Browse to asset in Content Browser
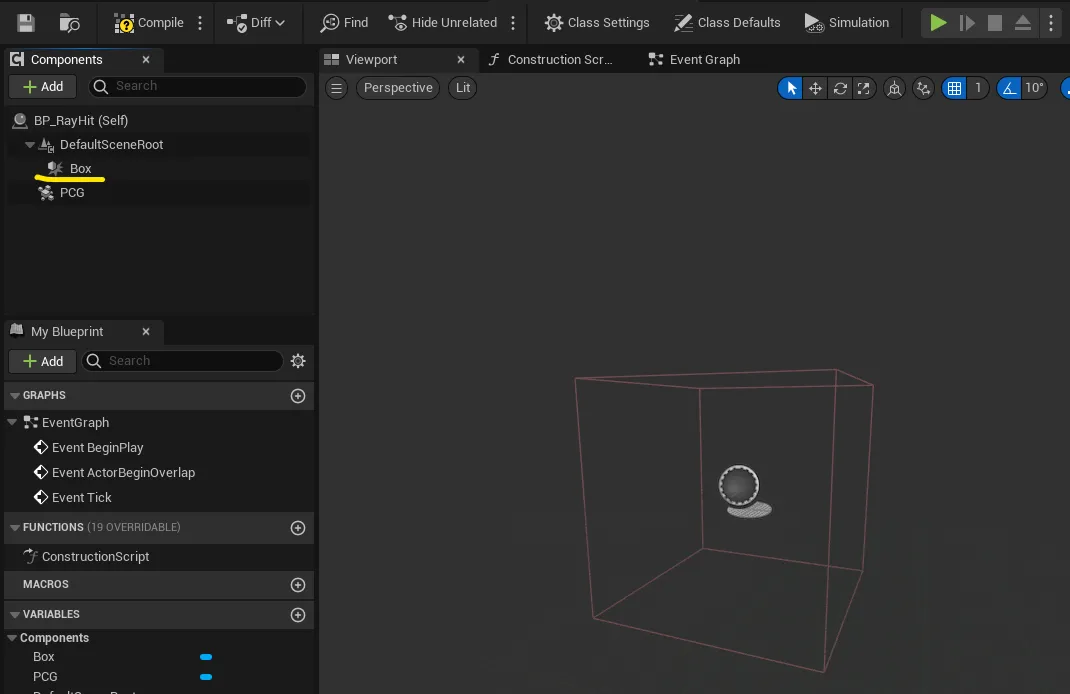 69,23
